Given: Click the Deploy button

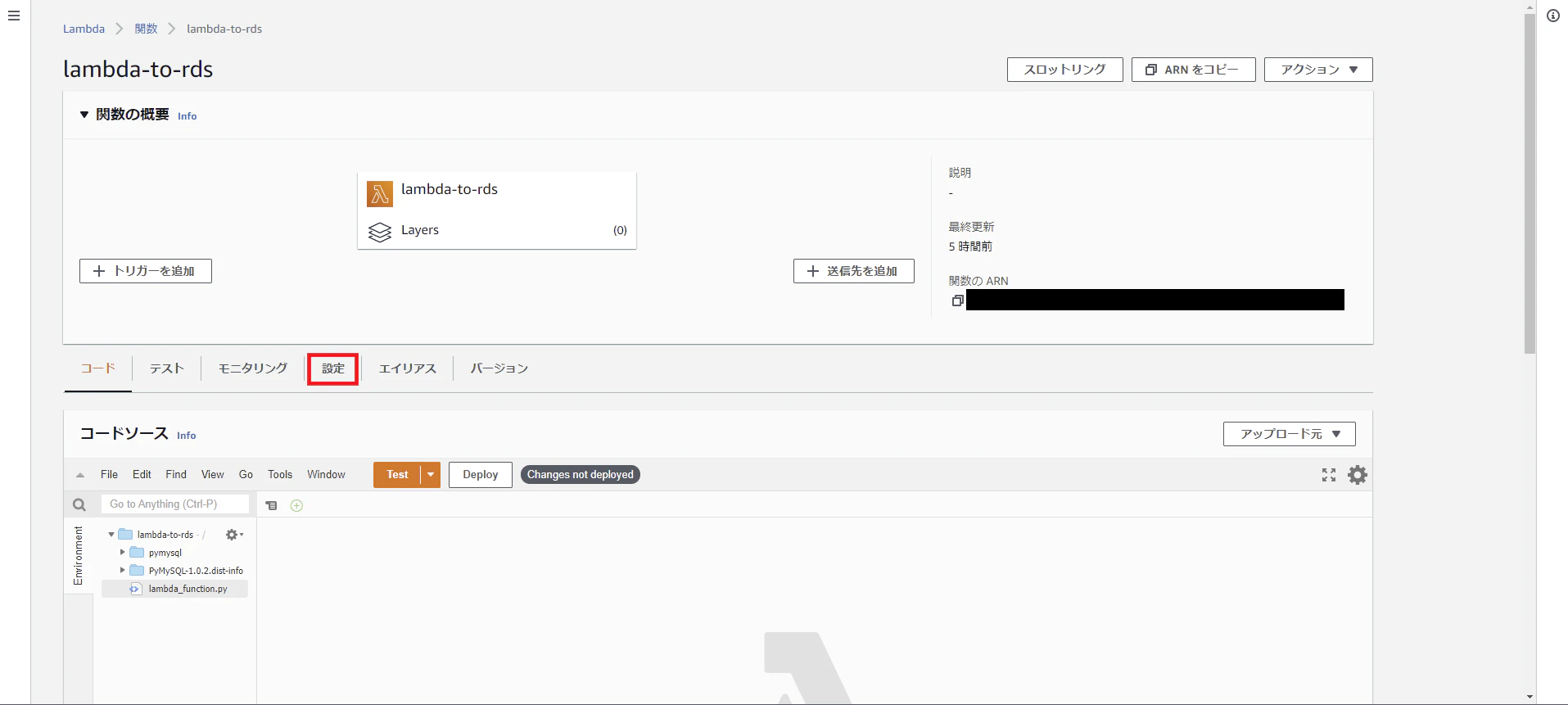Looking at the screenshot, I should click(x=481, y=475).
